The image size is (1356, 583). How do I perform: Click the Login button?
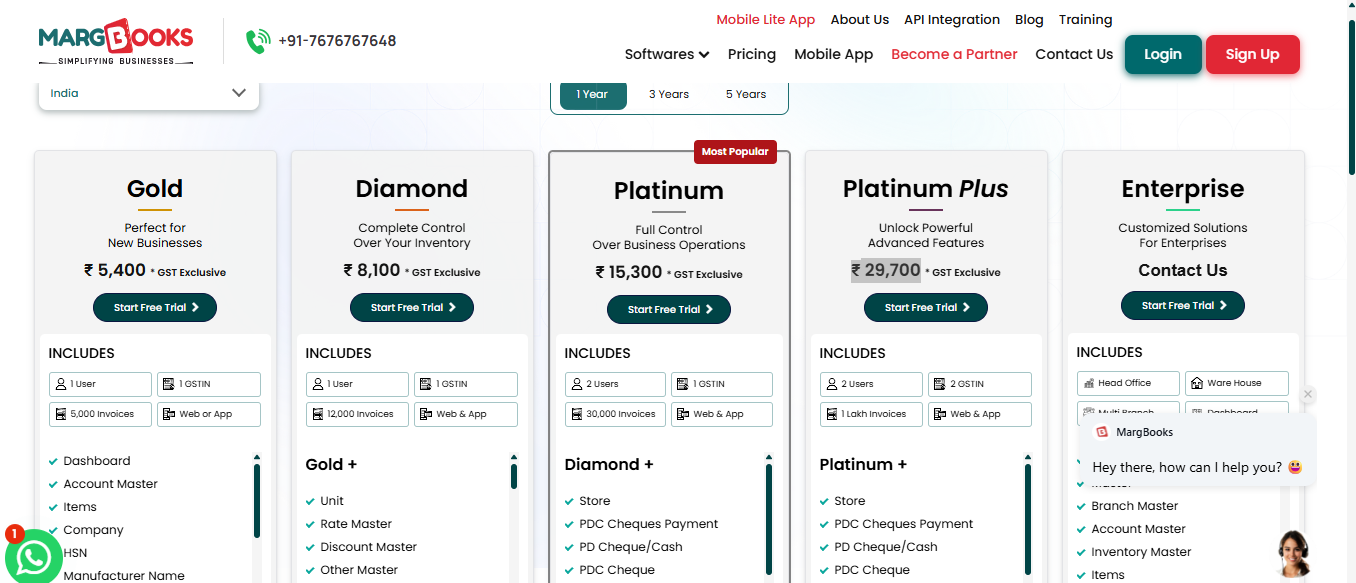1163,54
